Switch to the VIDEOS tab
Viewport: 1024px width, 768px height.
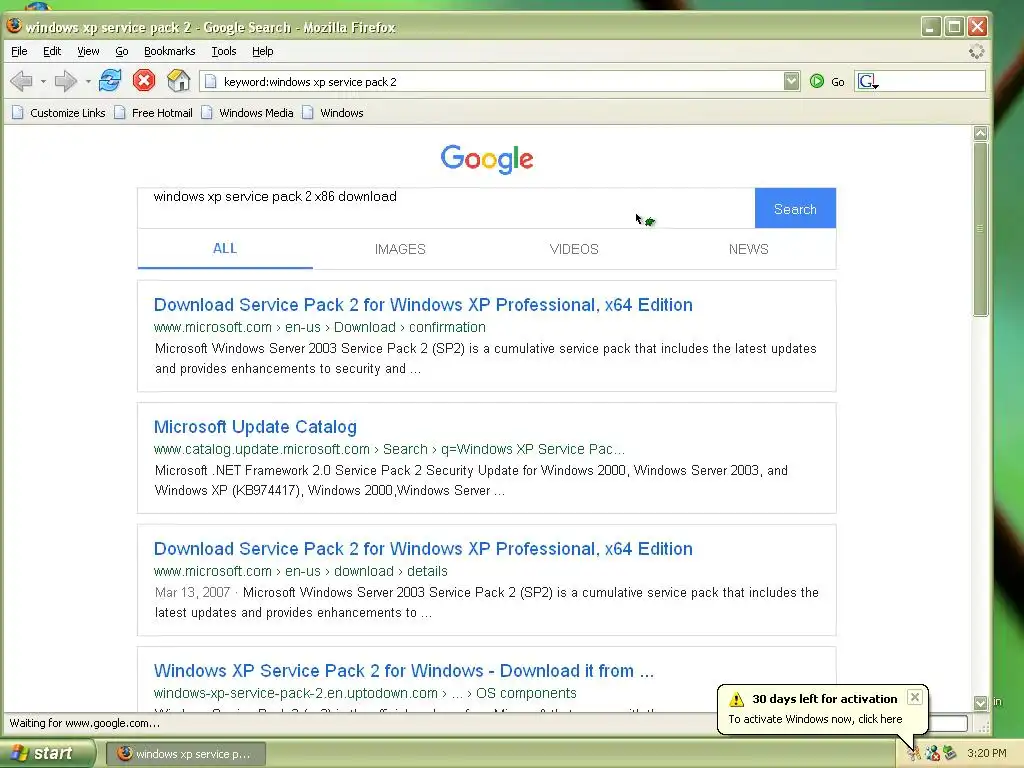pos(574,249)
